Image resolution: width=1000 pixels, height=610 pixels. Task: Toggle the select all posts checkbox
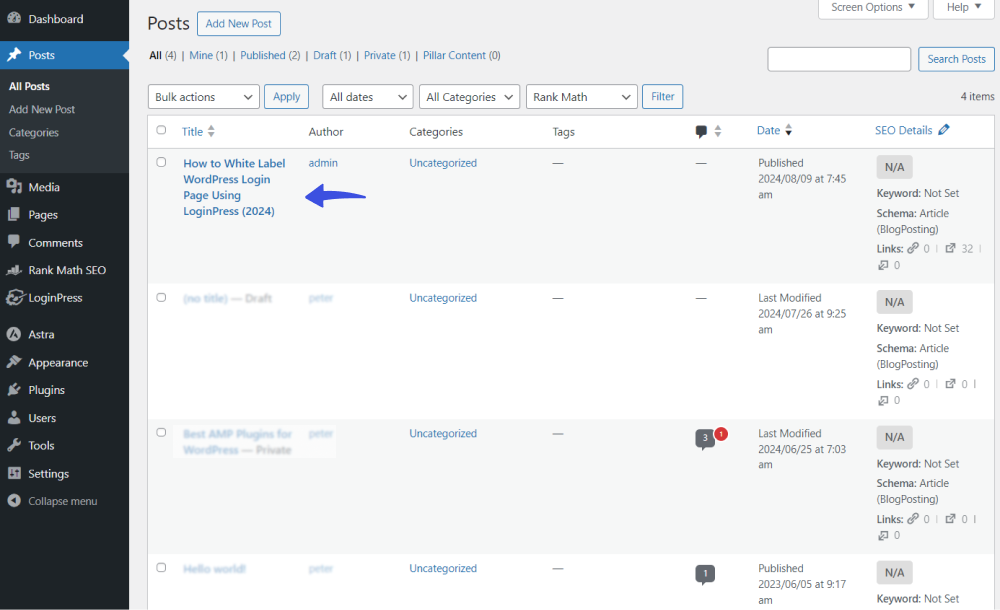pyautogui.click(x=161, y=130)
